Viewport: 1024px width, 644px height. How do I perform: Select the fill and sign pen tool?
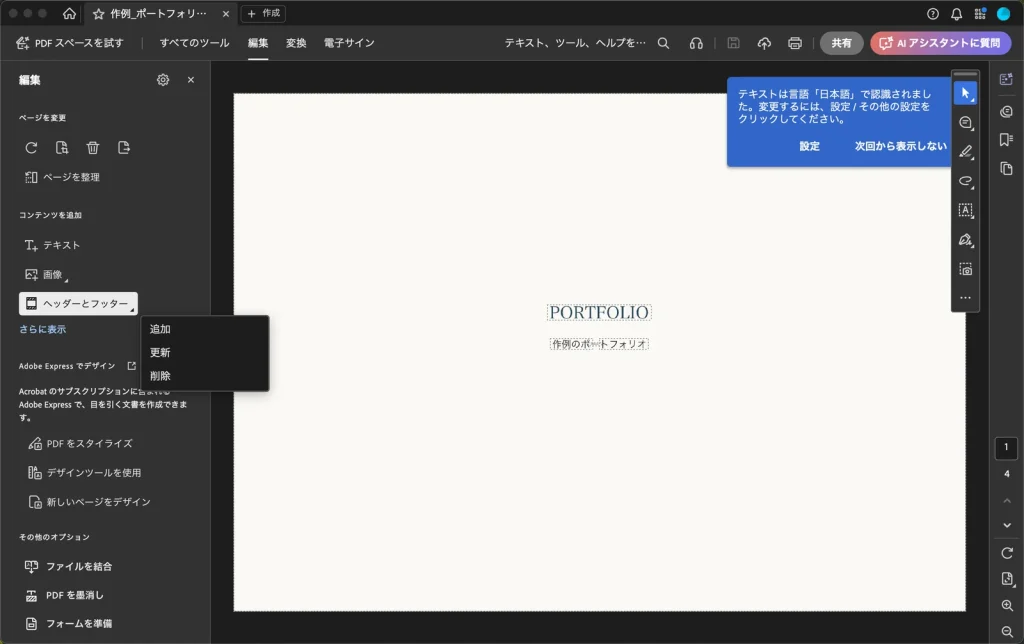965,240
